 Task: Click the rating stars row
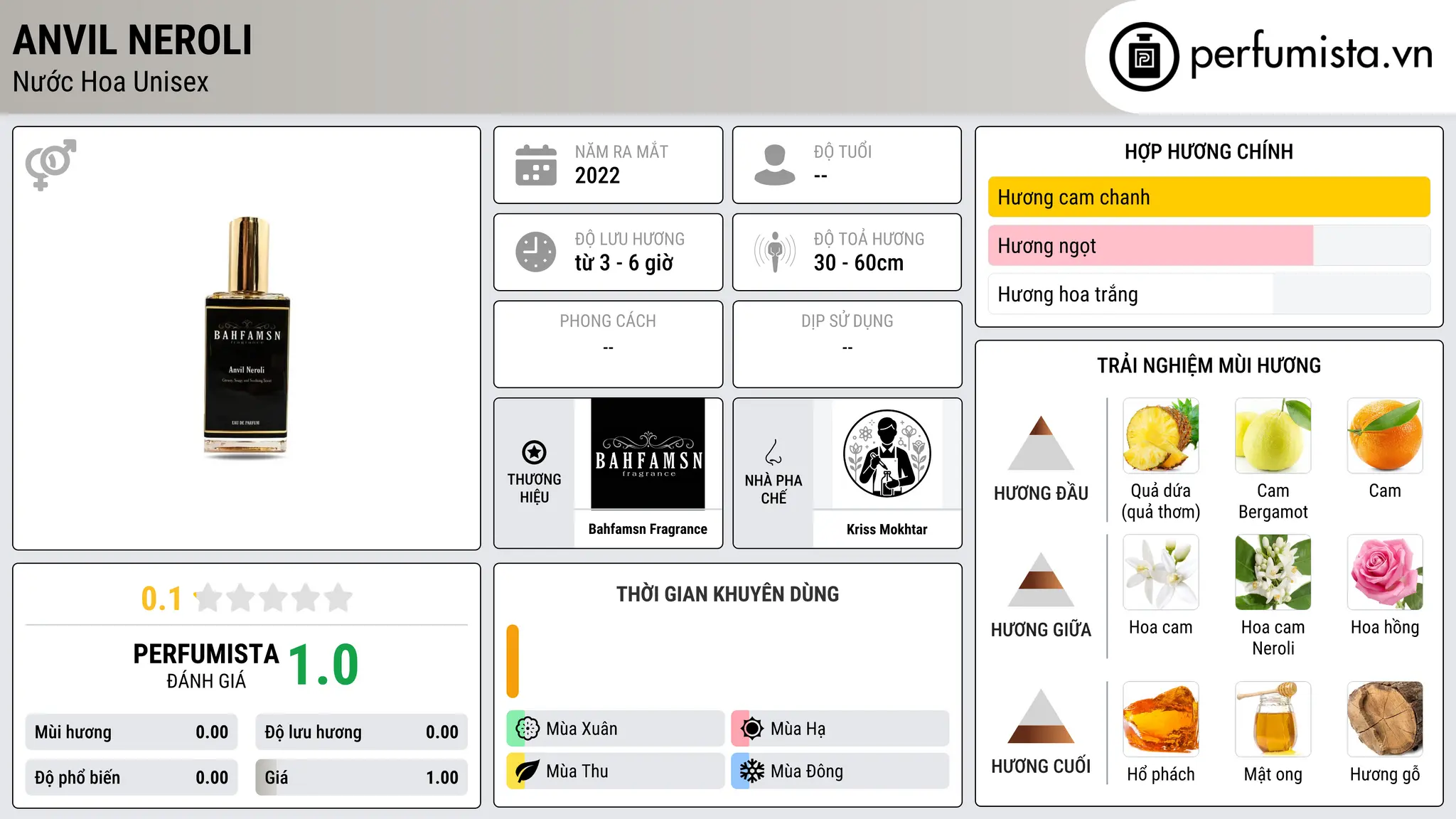click(x=274, y=598)
